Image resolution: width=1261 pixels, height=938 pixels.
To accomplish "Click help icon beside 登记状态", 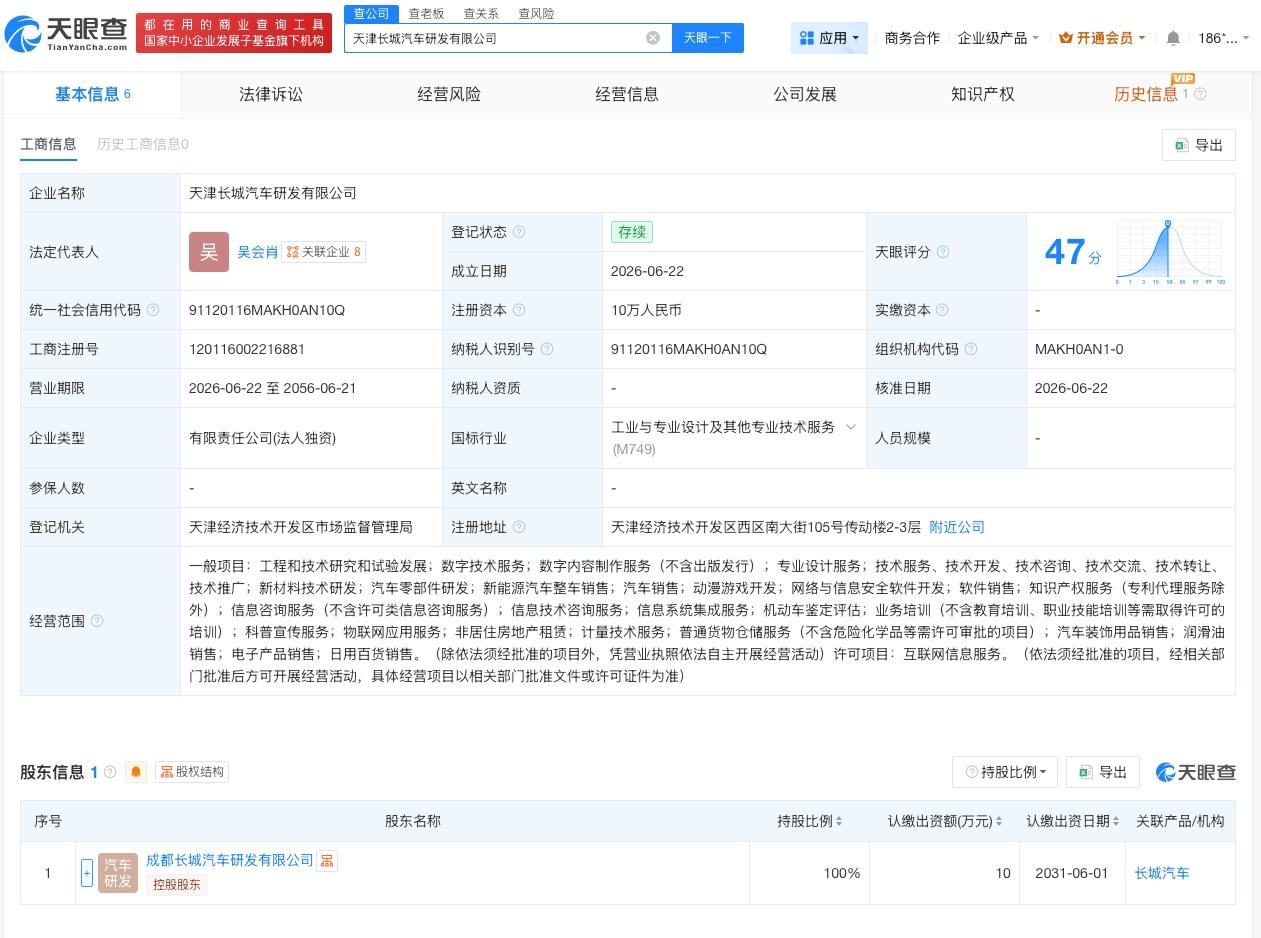I will tap(519, 232).
